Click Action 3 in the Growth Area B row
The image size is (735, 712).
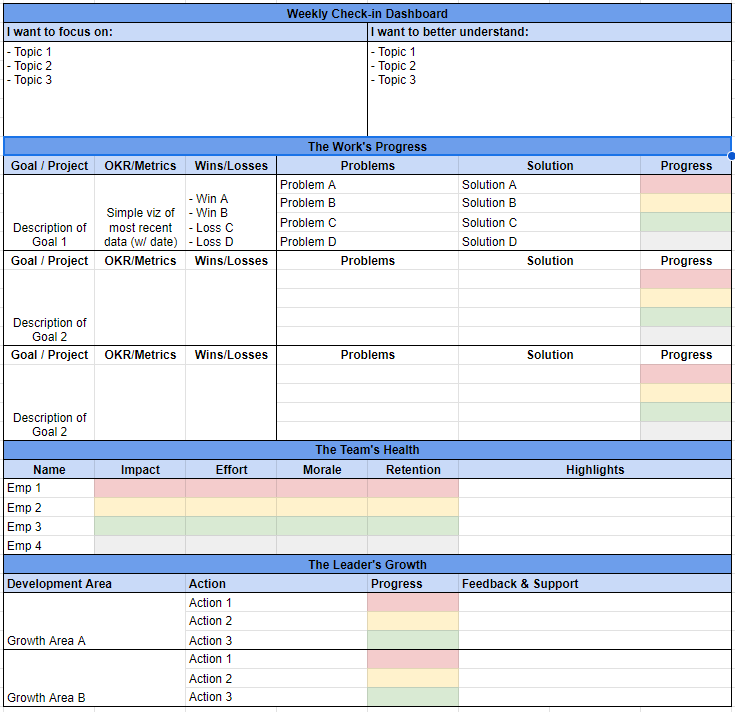pyautogui.click(x=276, y=697)
